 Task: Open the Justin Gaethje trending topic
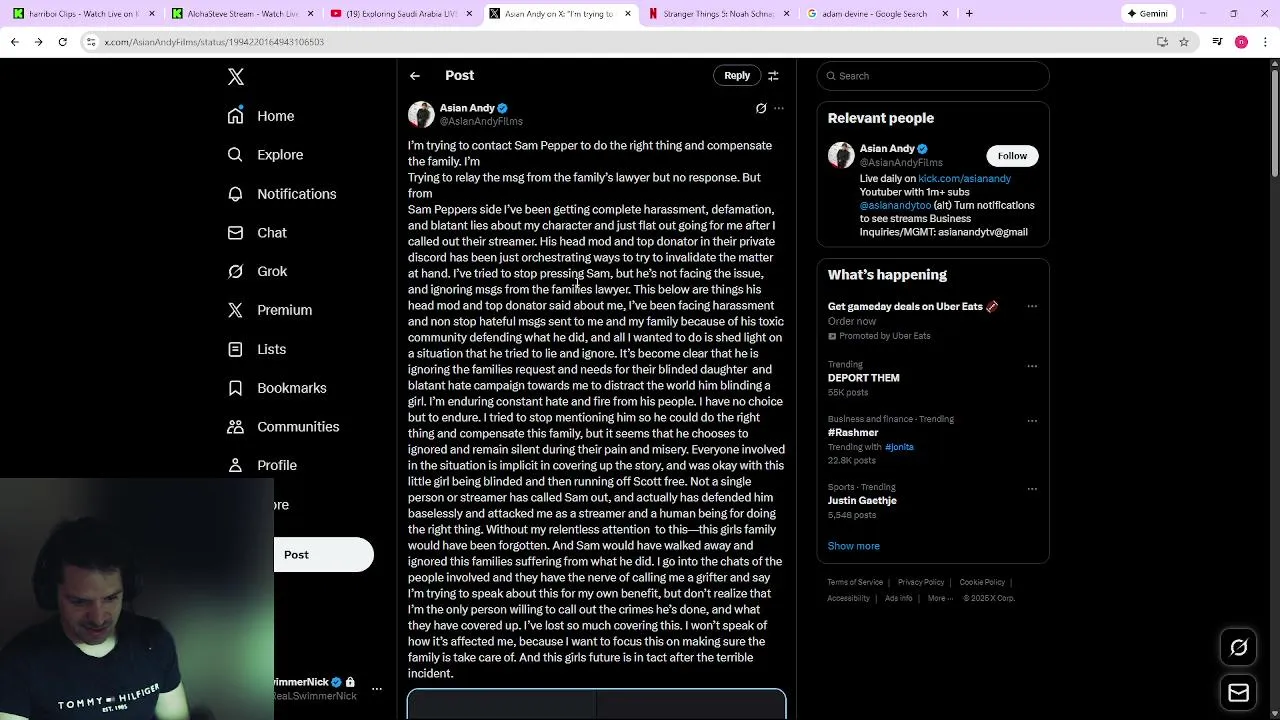coord(862,501)
